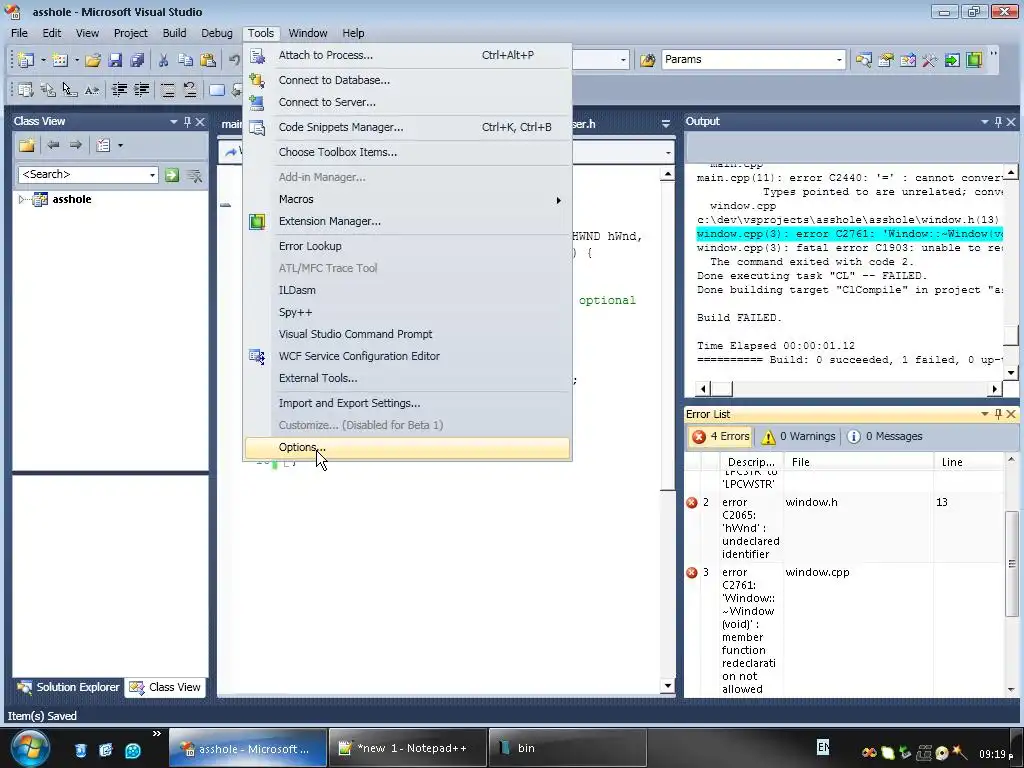Open the Properties Window toolbar icon
The height and width of the screenshot is (768, 1024).
point(886,60)
